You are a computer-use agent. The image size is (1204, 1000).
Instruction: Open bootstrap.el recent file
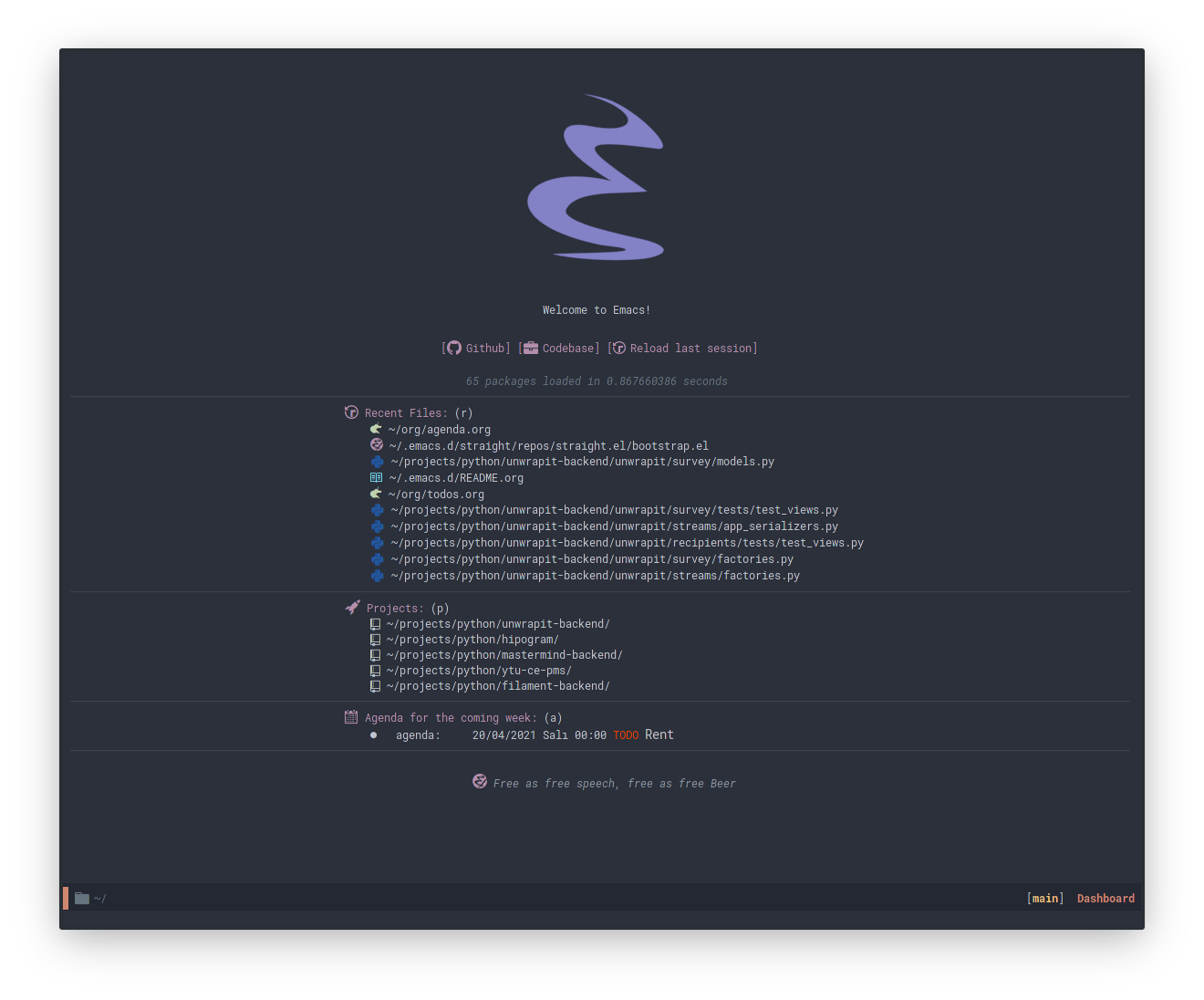click(x=549, y=446)
